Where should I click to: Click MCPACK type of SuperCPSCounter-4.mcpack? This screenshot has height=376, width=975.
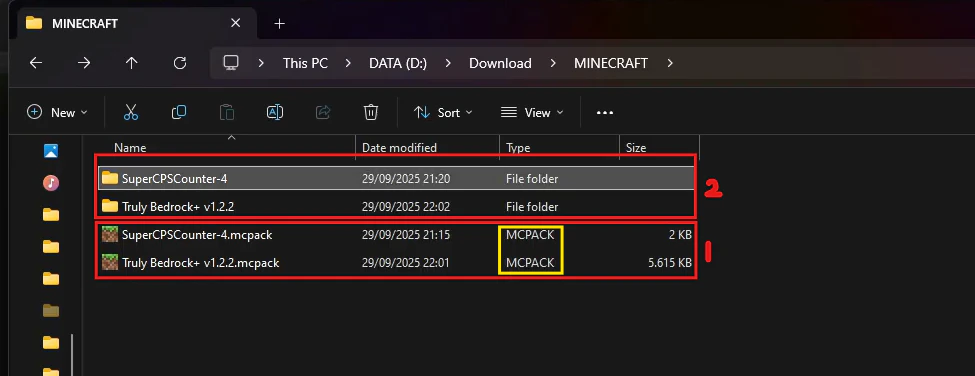(x=530, y=235)
